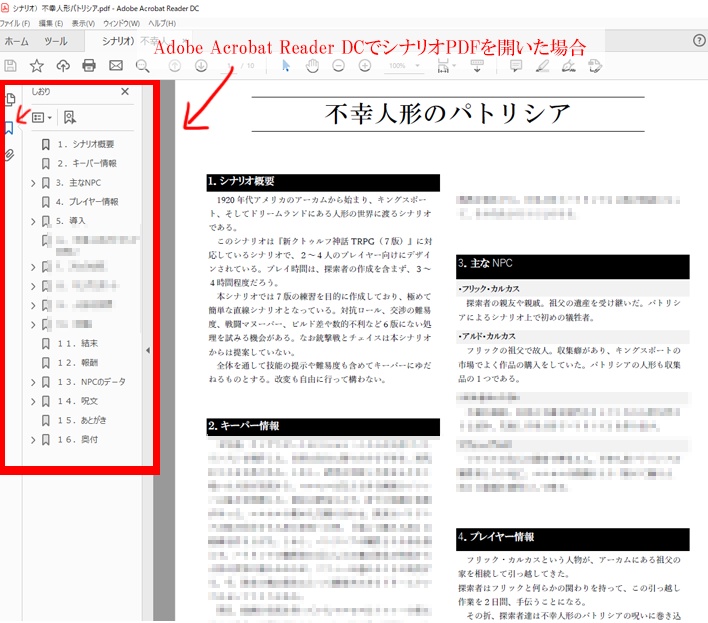Expand the 14. 呪文 bookmark

point(33,402)
